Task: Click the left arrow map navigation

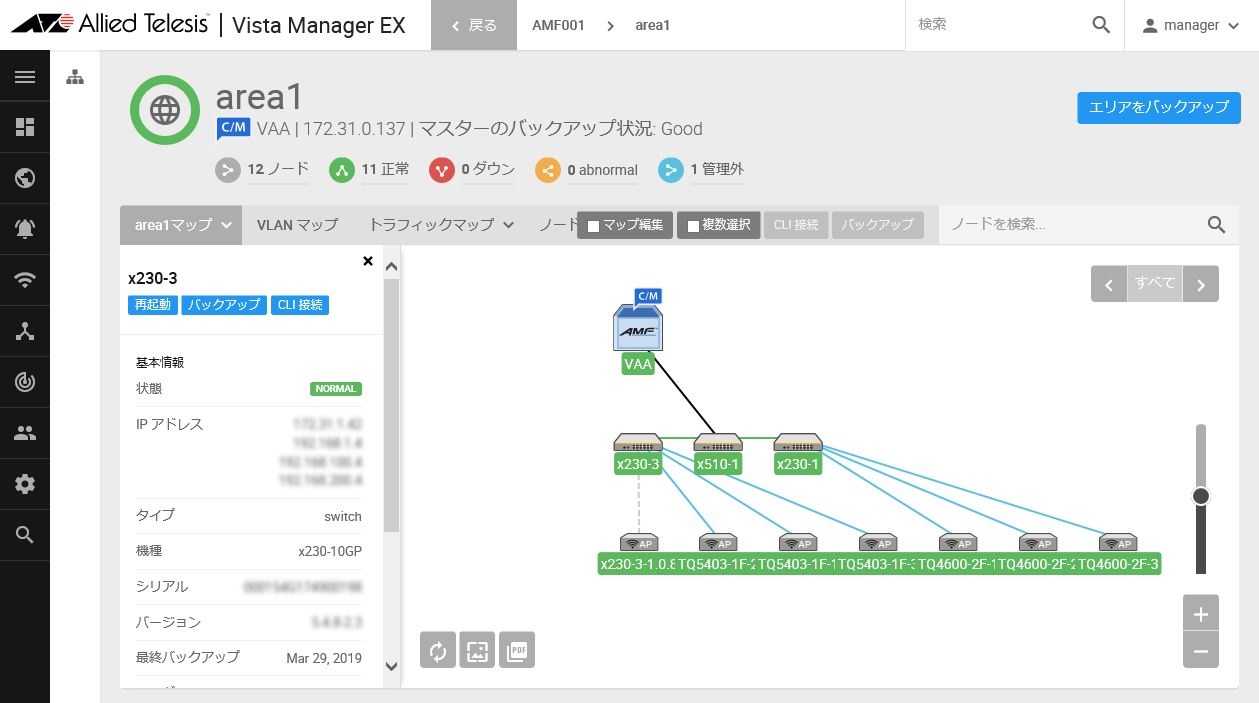Action: click(1108, 284)
